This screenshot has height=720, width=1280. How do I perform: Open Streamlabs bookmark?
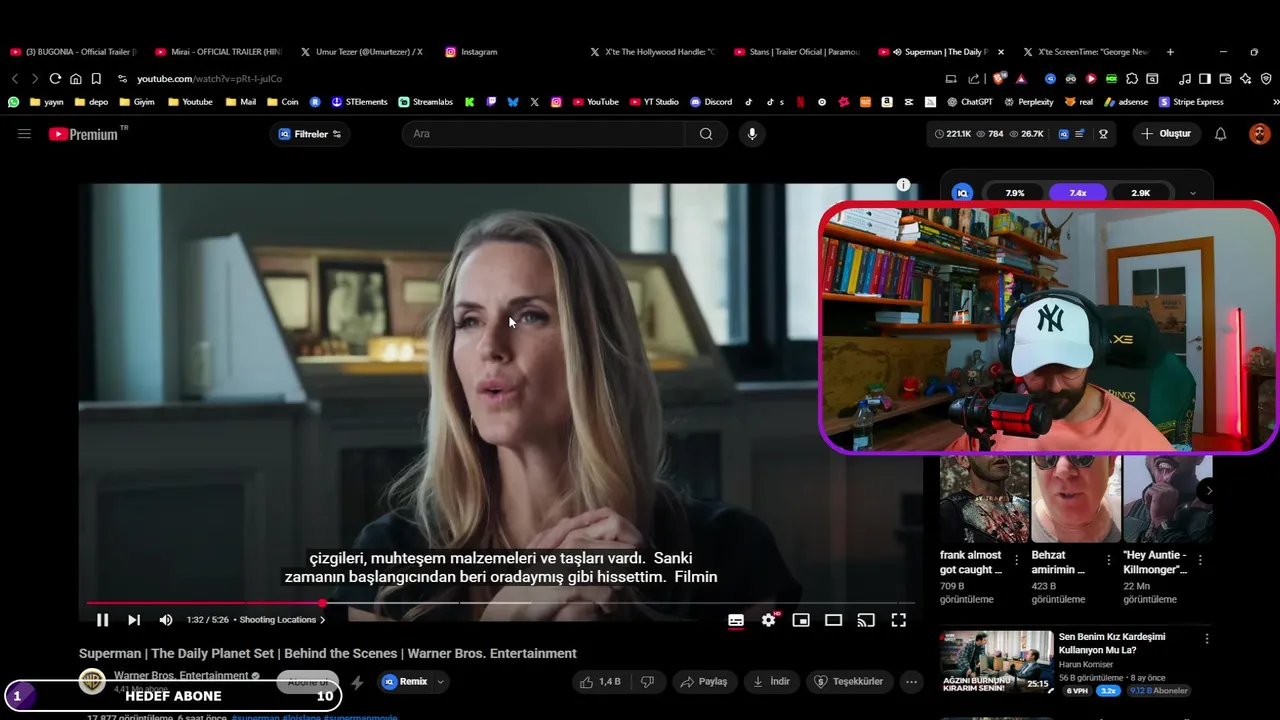pos(425,102)
